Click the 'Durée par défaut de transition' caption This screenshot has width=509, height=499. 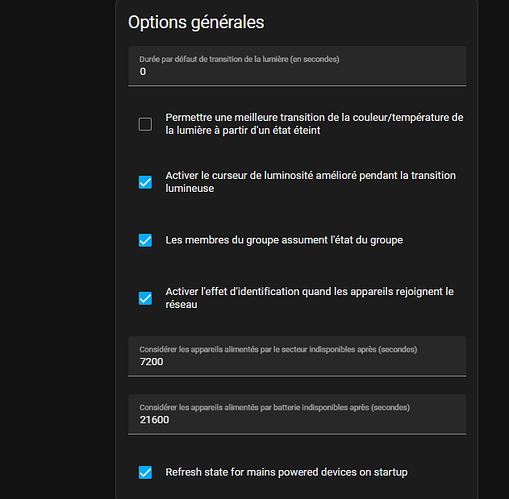point(239,59)
